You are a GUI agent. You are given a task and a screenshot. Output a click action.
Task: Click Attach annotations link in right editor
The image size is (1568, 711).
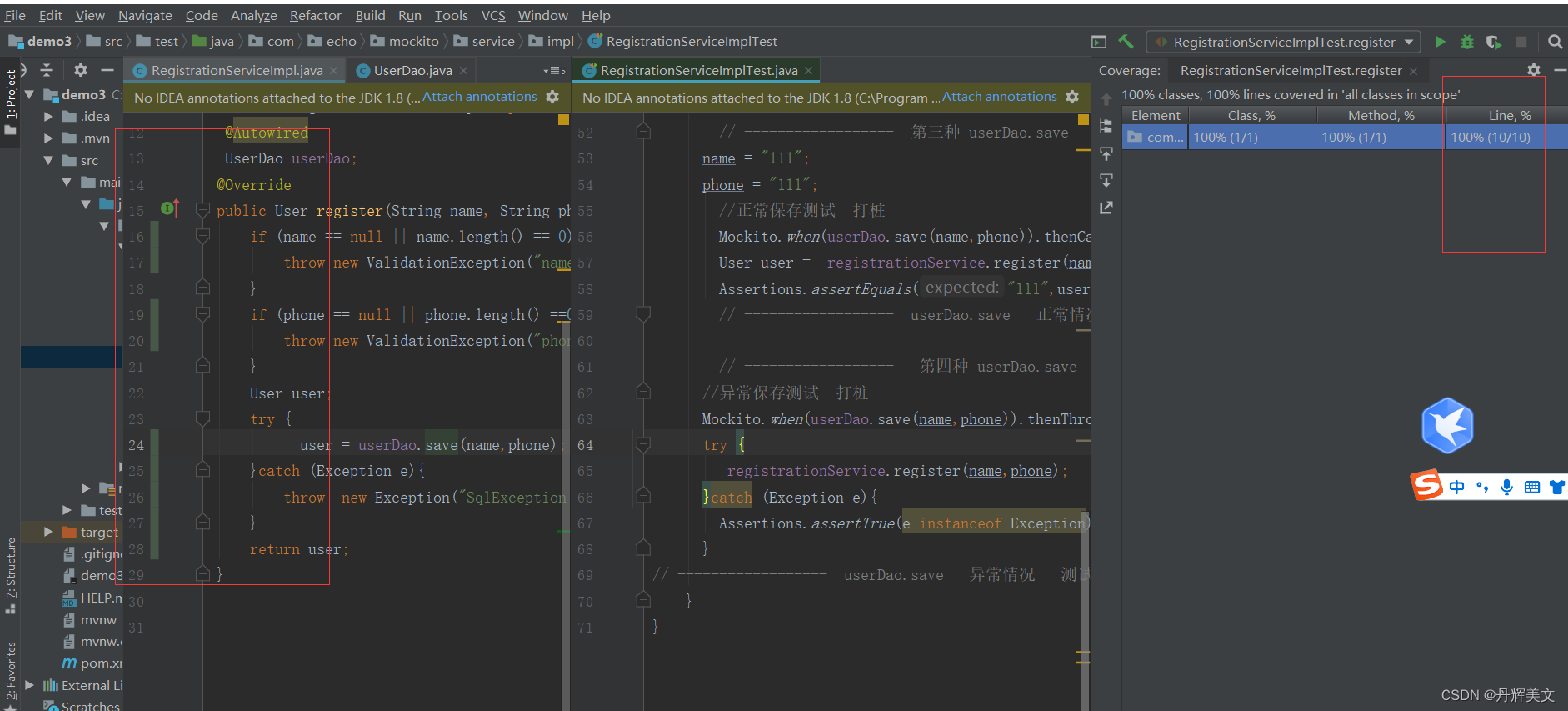point(999,97)
